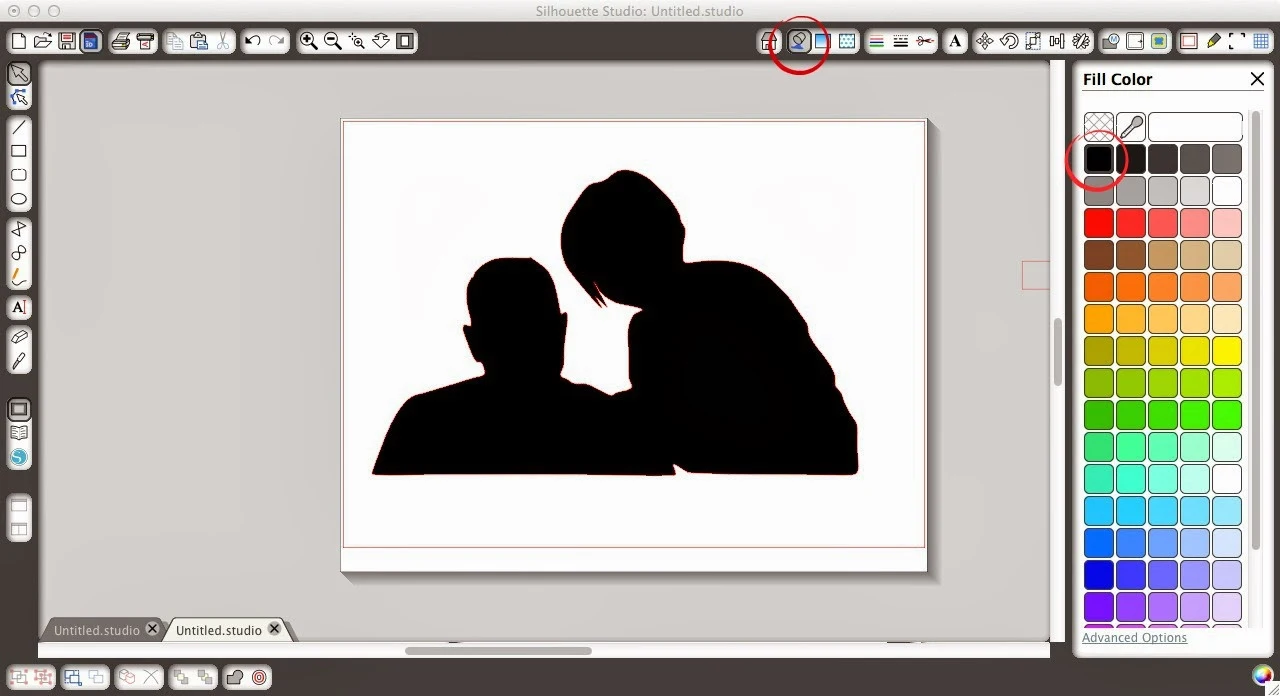The height and width of the screenshot is (696, 1280).
Task: Select the Ellipse drawing tool
Action: pyautogui.click(x=19, y=199)
